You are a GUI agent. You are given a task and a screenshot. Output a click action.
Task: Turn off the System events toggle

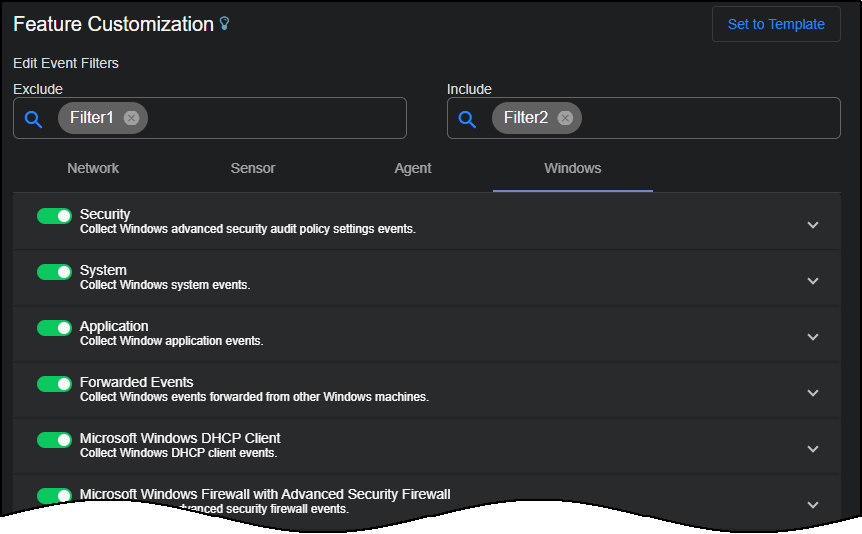54,272
